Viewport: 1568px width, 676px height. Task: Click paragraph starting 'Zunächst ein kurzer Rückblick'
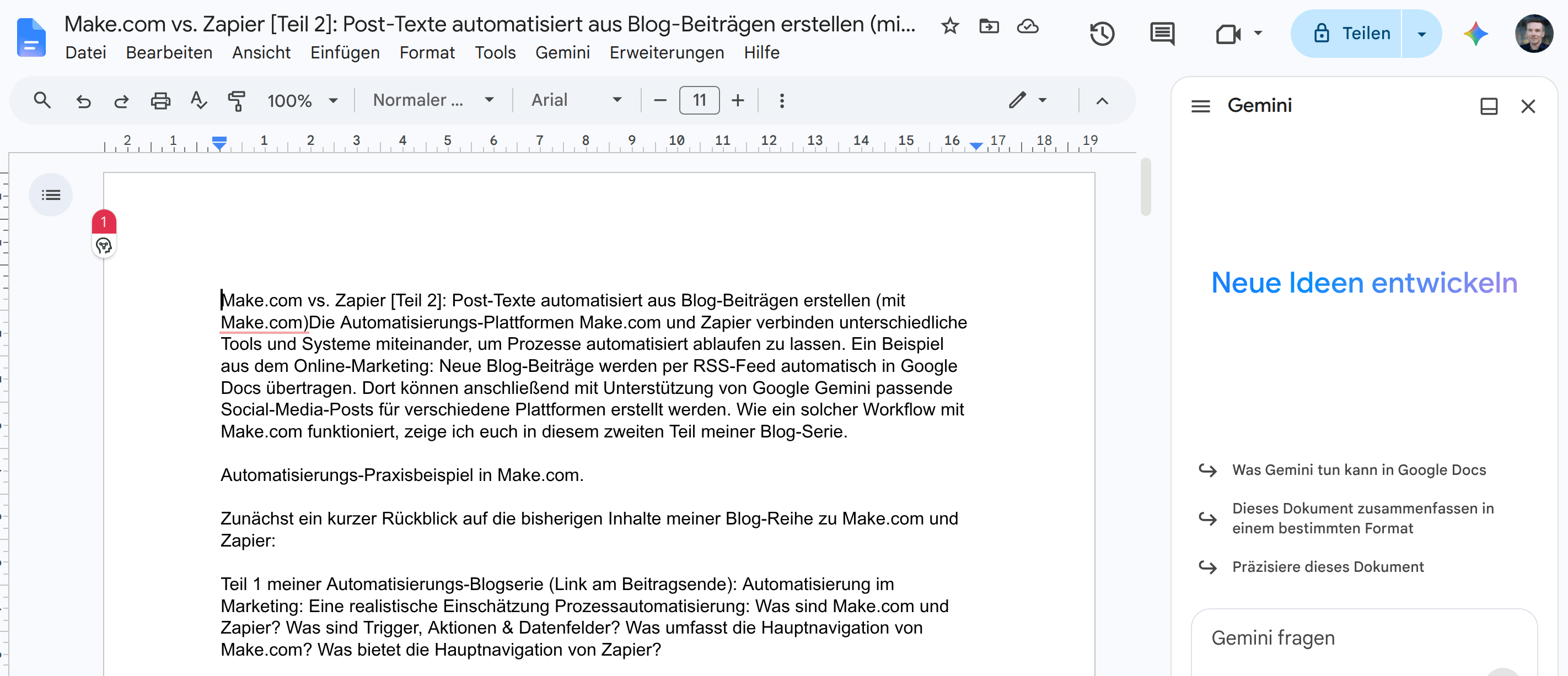(x=589, y=529)
